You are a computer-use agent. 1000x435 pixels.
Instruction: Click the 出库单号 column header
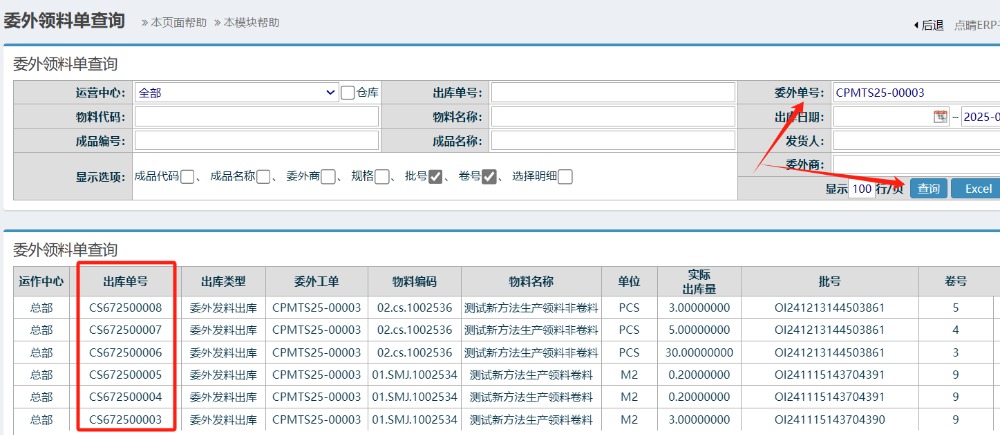click(126, 281)
